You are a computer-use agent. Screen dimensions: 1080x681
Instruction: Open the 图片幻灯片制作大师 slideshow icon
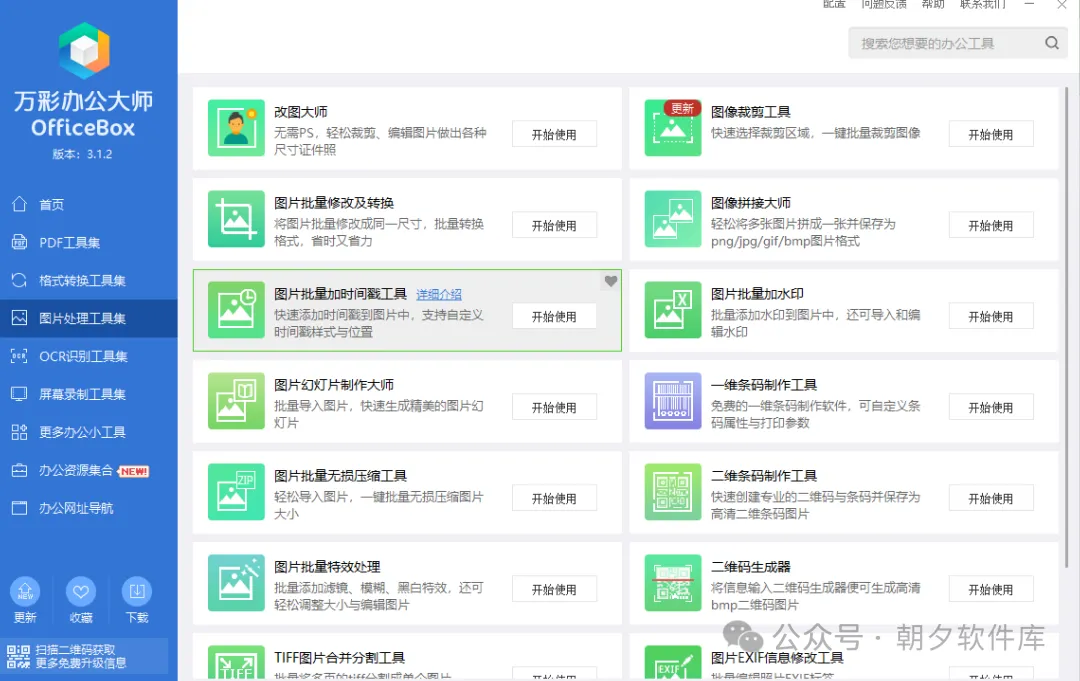pos(236,401)
